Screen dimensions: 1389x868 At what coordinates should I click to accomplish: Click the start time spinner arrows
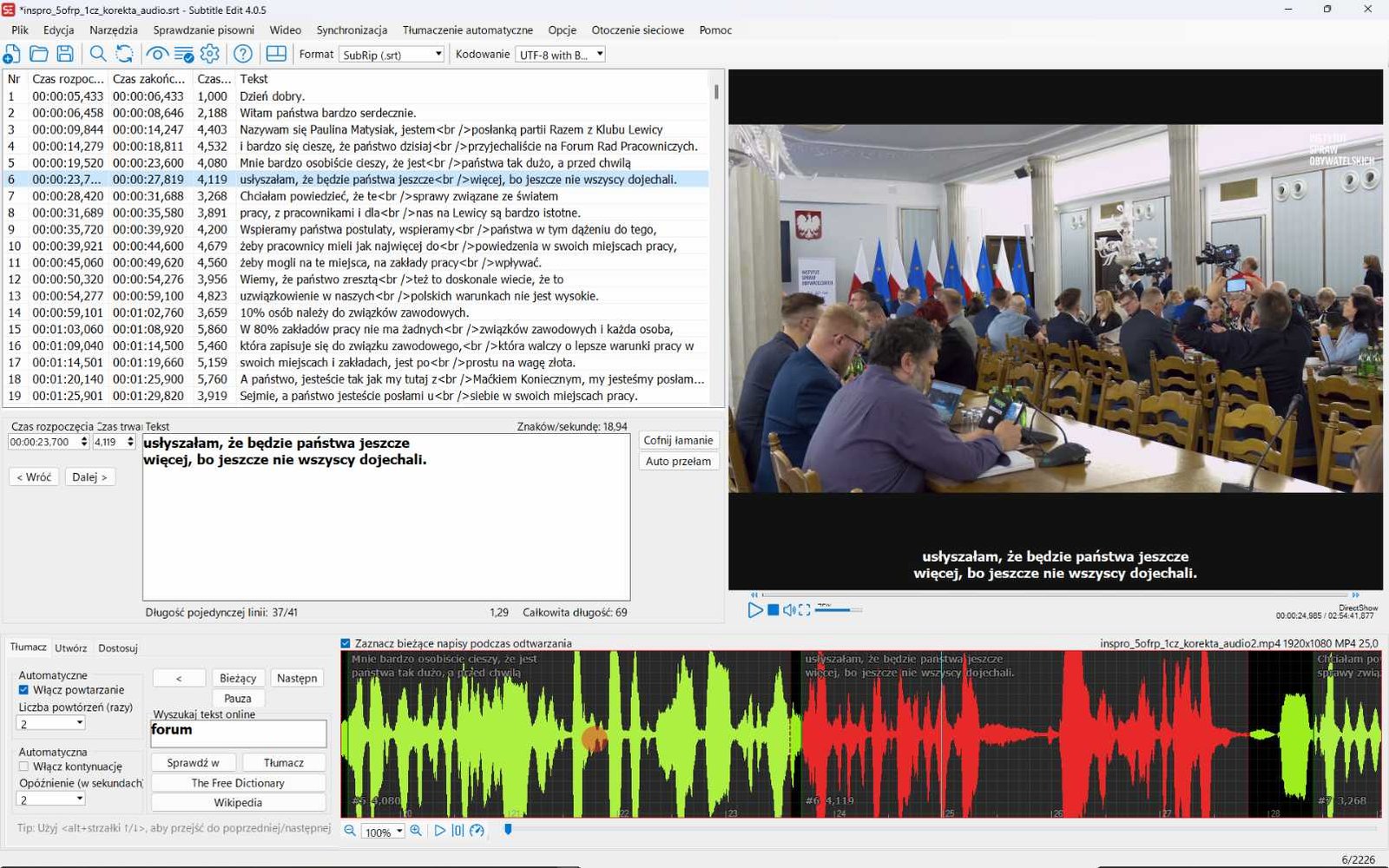(84, 442)
